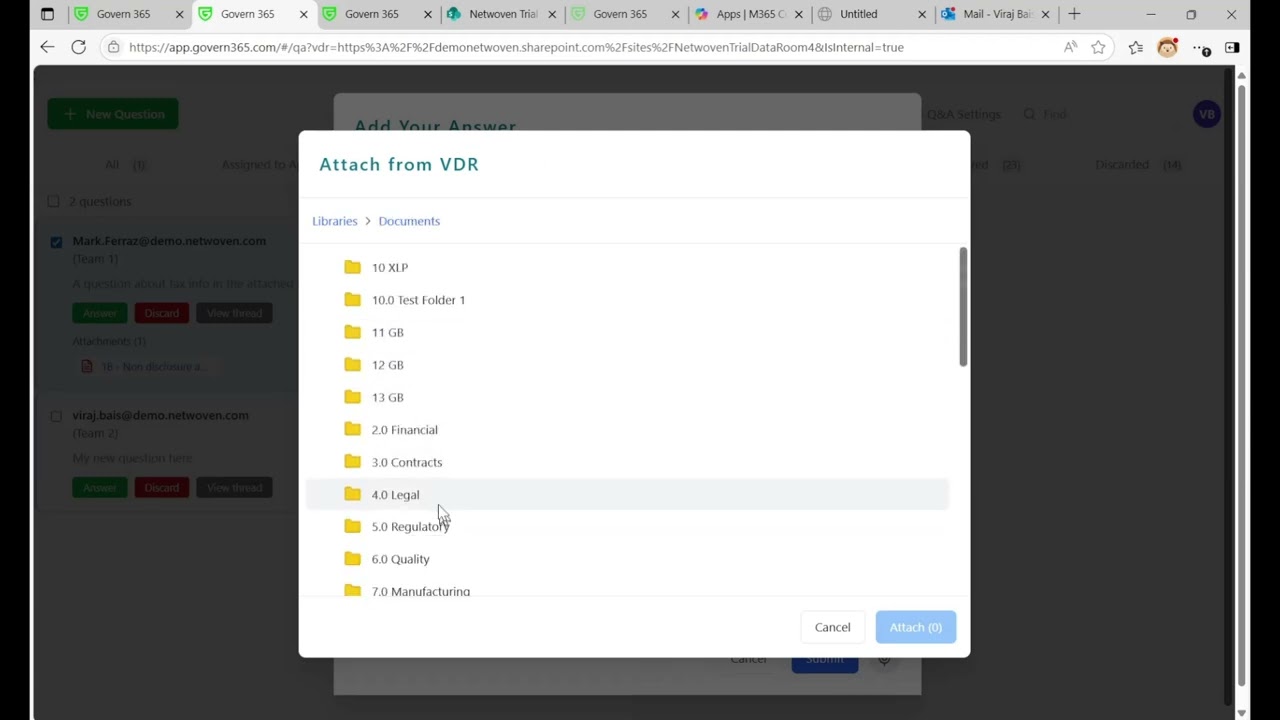This screenshot has height=720, width=1280.
Task: Select the 10 XLP folder name
Action: tap(390, 268)
